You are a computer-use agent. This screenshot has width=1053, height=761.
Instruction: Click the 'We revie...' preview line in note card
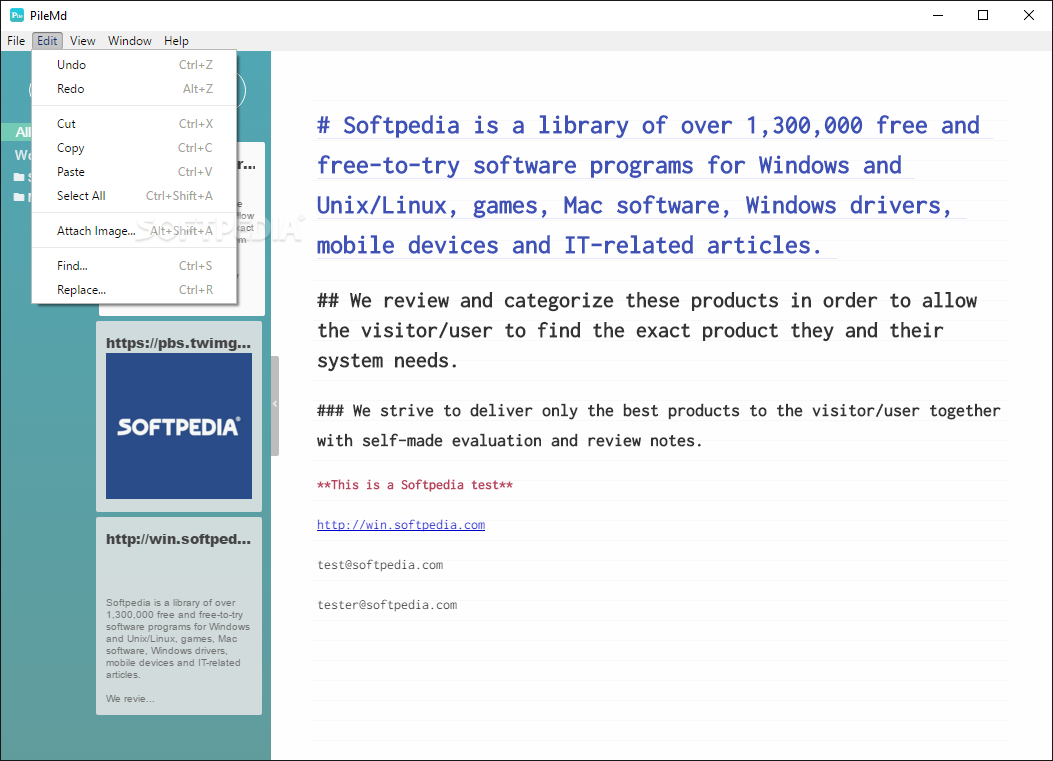(130, 699)
